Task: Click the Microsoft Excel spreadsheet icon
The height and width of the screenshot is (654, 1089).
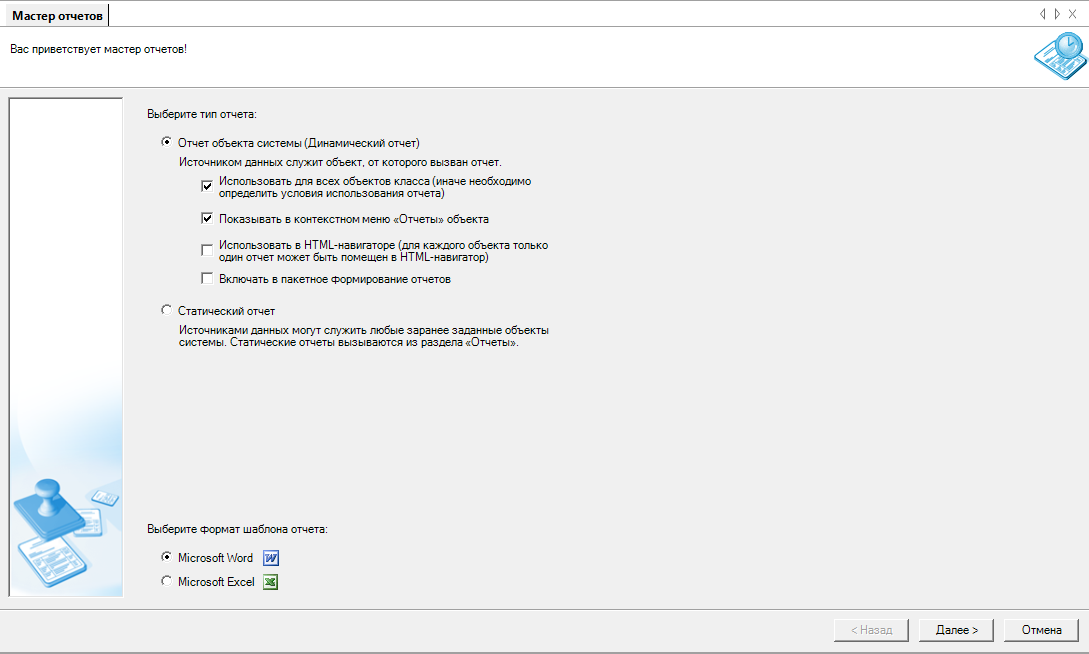Action: [x=270, y=582]
